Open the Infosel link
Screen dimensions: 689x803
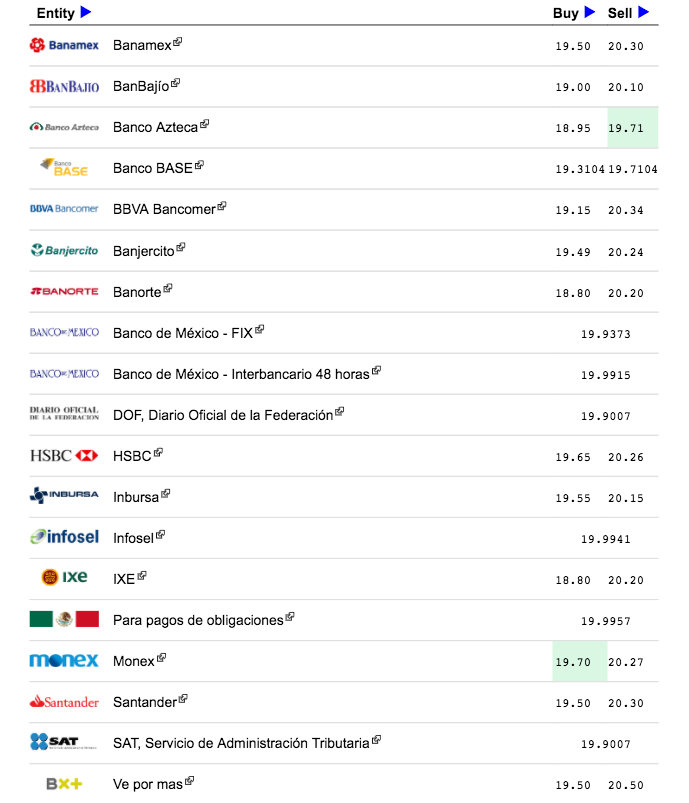pyautogui.click(x=133, y=538)
